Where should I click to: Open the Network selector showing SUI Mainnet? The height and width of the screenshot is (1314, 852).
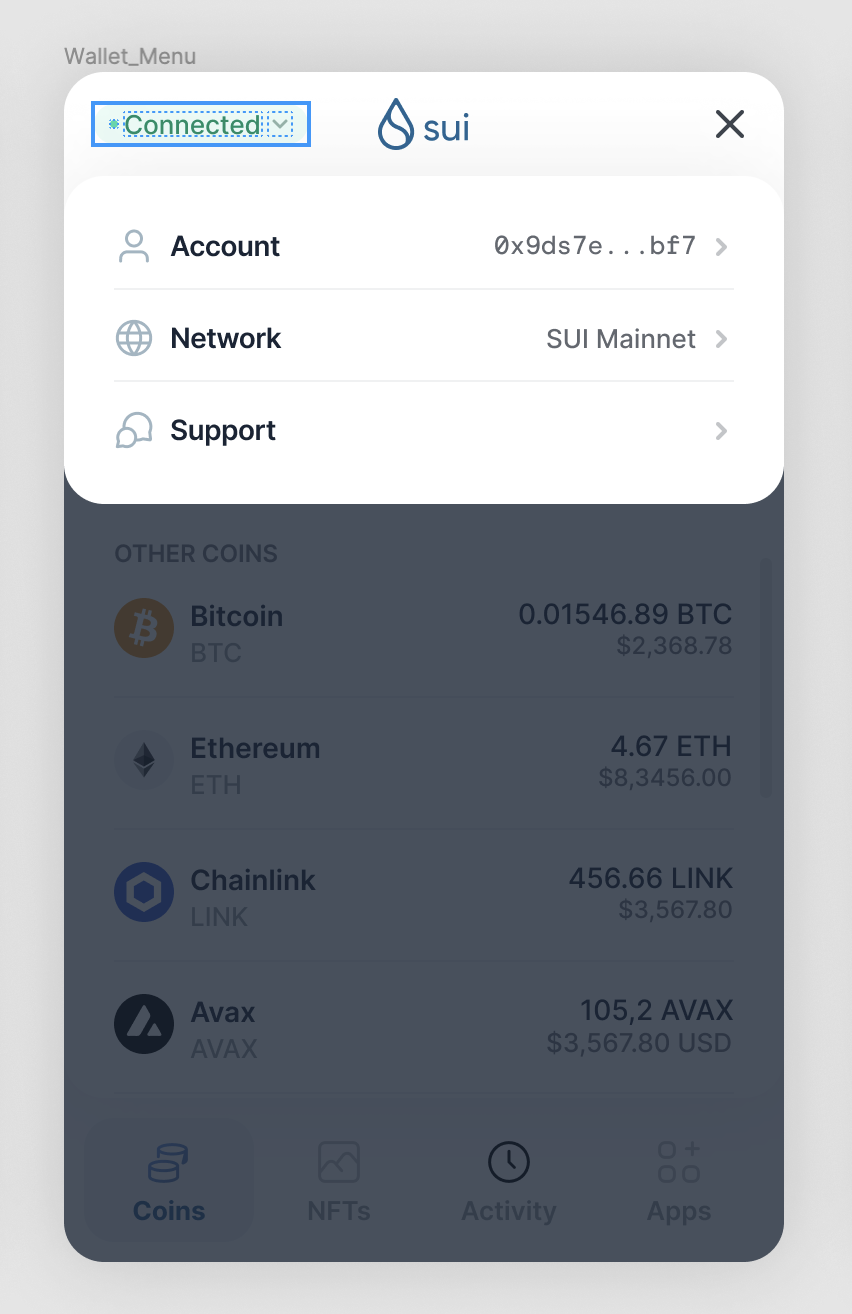(x=620, y=338)
